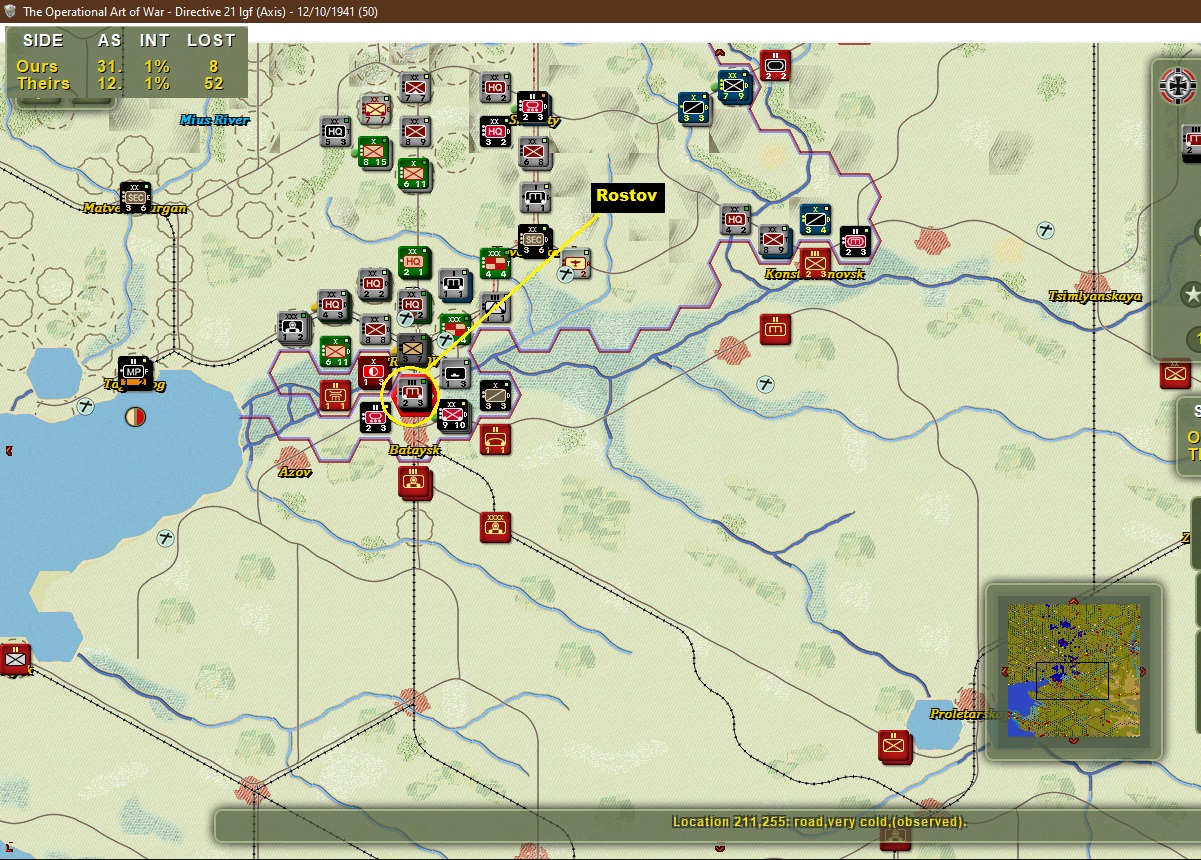This screenshot has width=1201, height=860.
Task: Select the red 1-3 counter with circle symbol
Action: point(374,371)
